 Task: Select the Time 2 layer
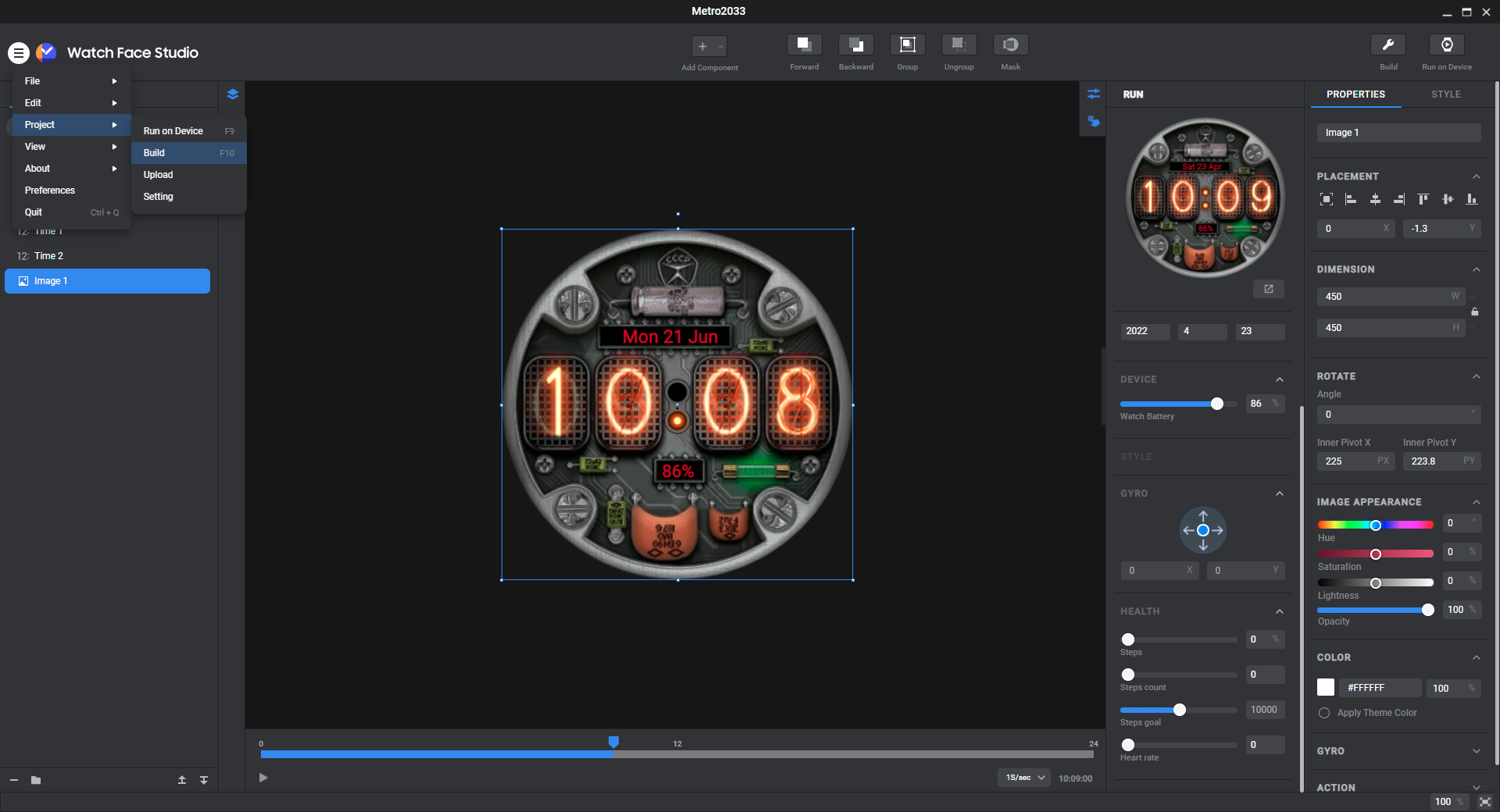point(108,256)
